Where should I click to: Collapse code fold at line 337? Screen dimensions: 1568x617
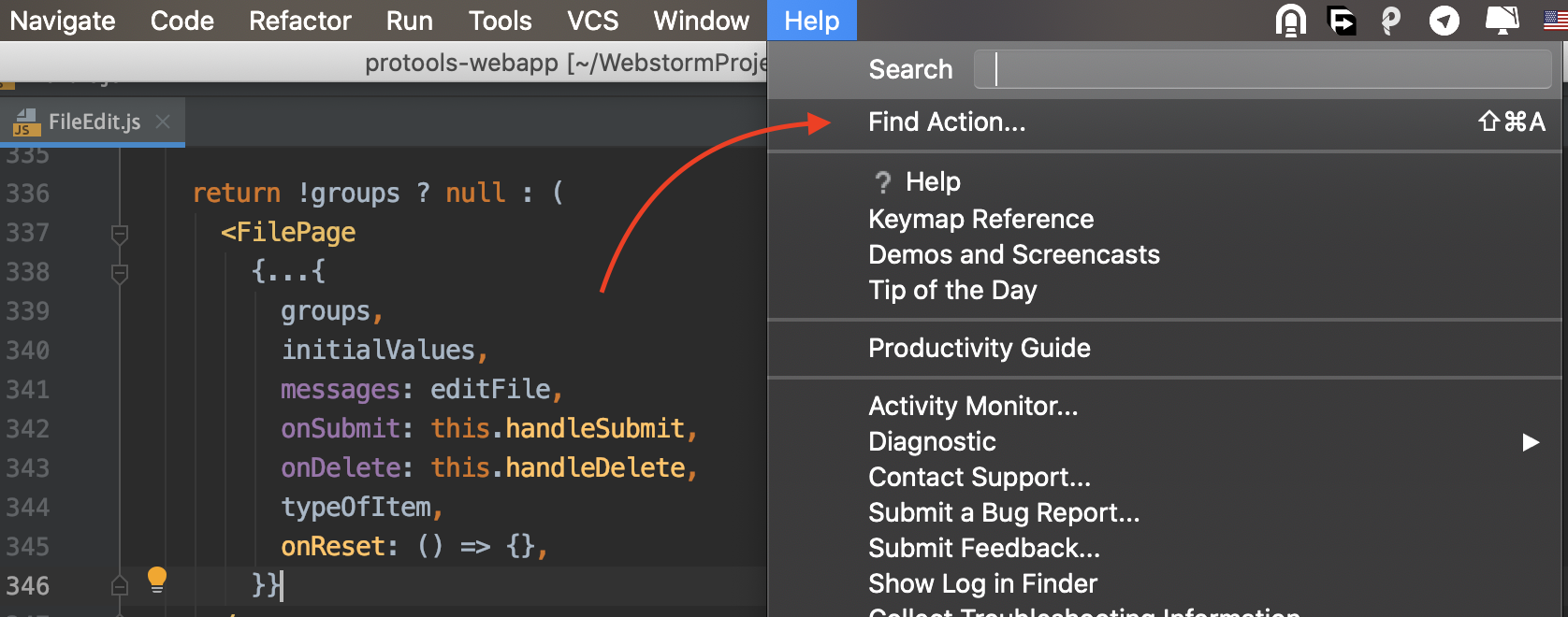120,233
